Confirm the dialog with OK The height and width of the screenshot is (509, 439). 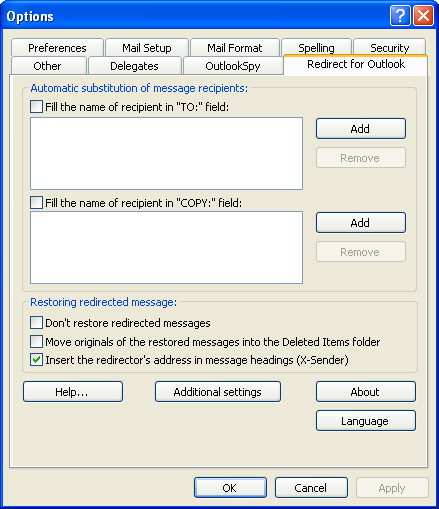[x=230, y=488]
